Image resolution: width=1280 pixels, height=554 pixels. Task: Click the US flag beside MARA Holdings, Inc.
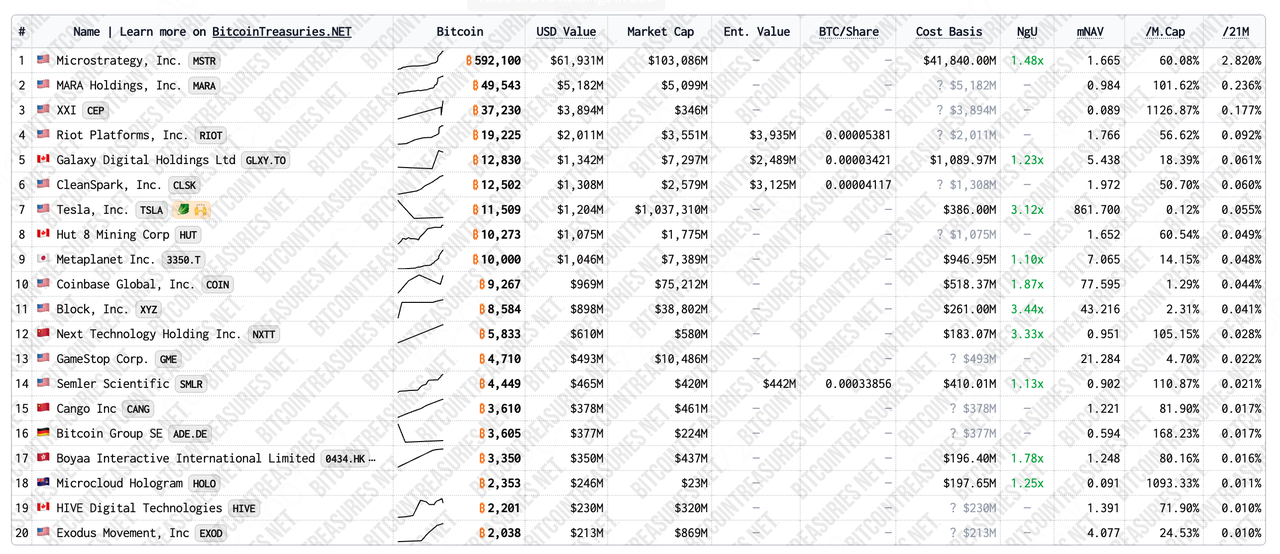click(43, 86)
